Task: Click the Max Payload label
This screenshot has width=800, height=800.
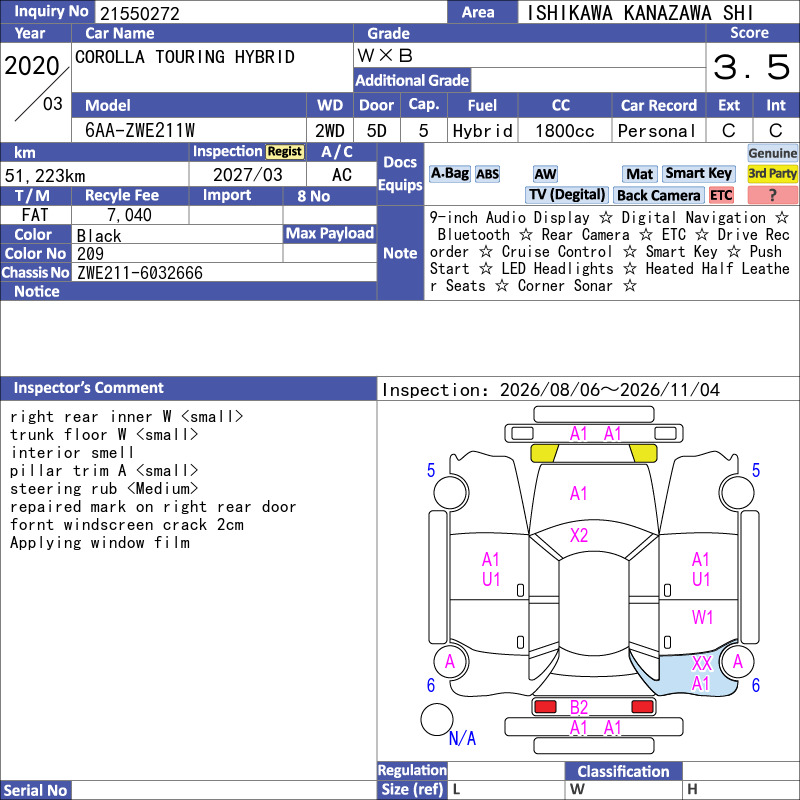Action: [330, 233]
